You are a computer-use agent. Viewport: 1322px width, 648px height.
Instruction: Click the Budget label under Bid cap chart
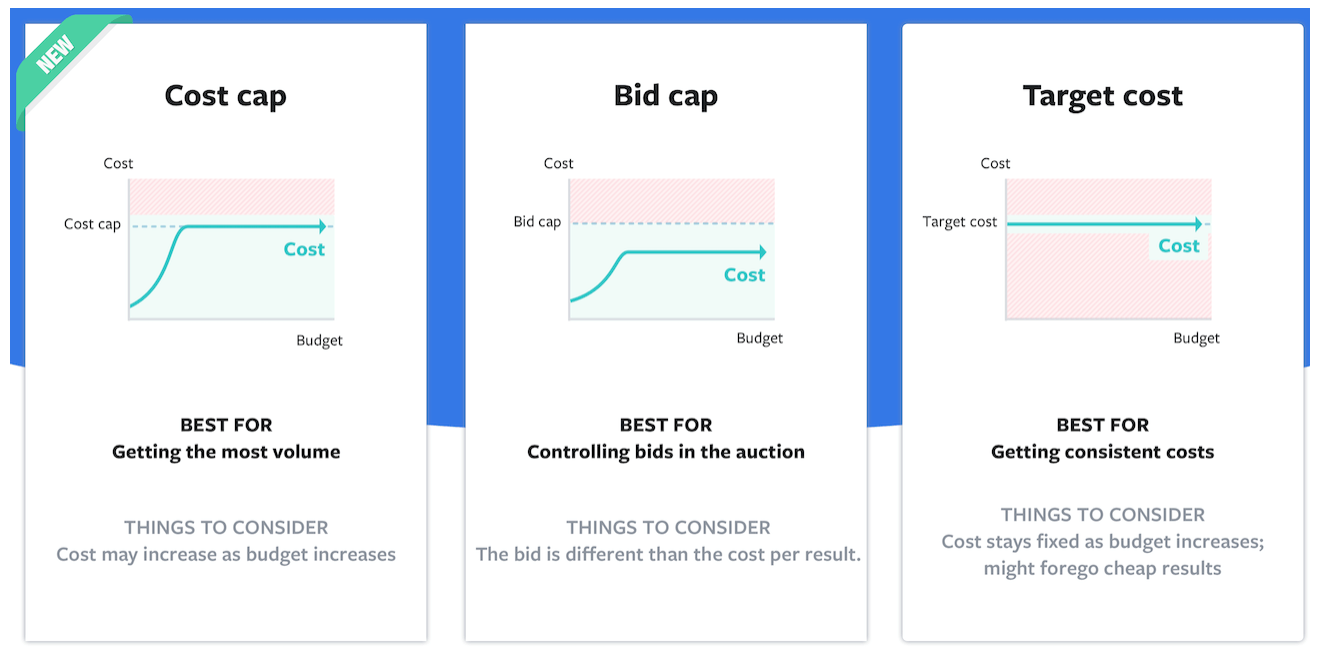(x=760, y=338)
